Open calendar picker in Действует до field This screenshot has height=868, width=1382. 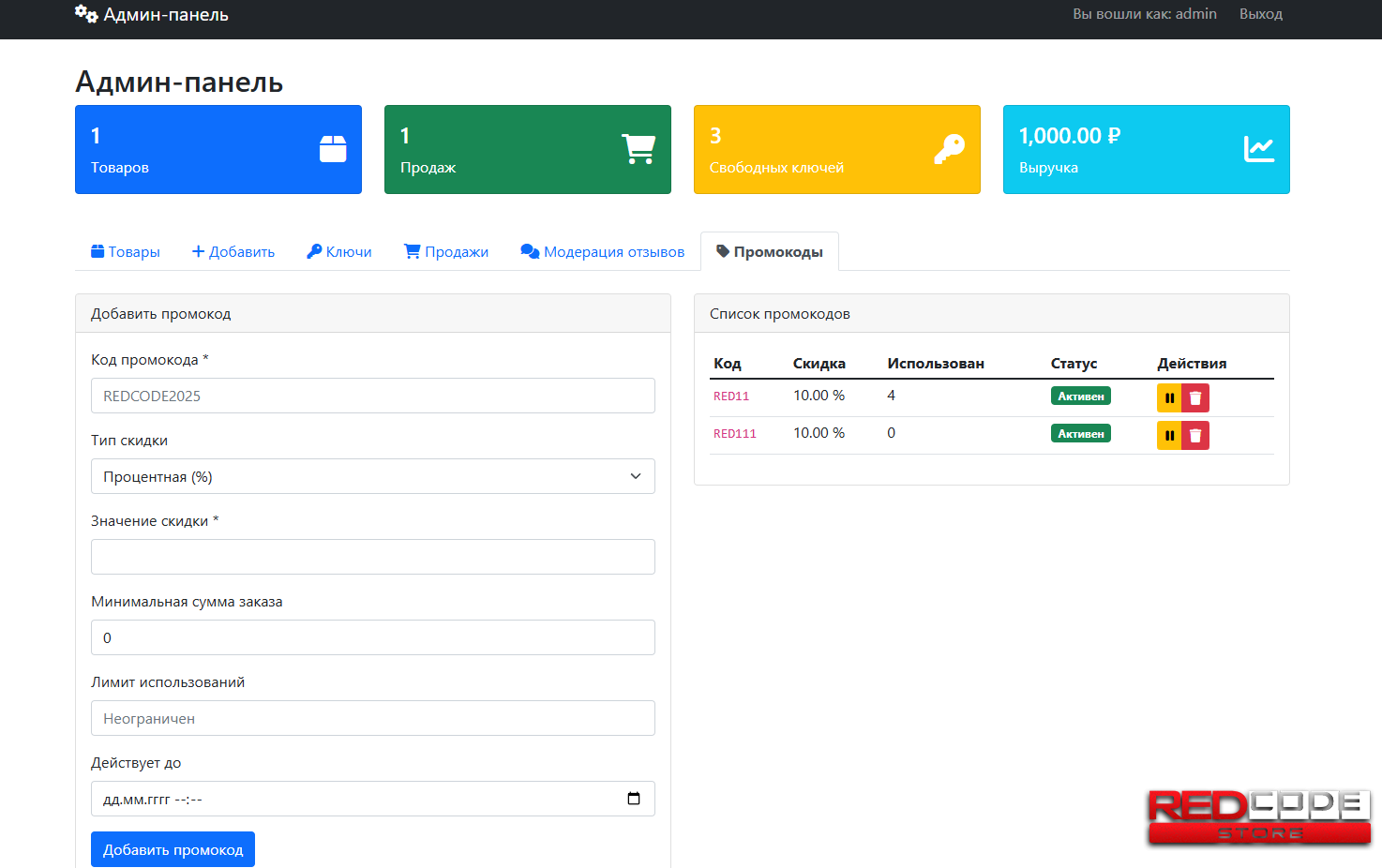(634, 799)
